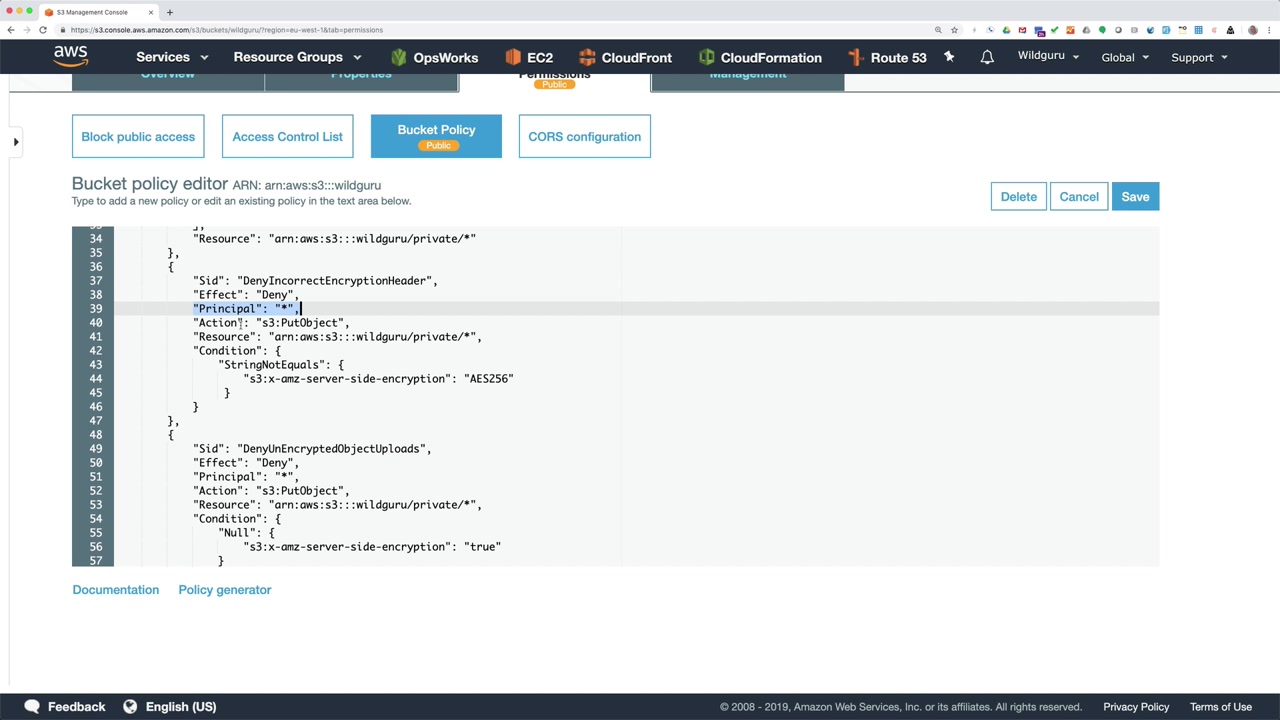
Task: Click line 40 Action s3:PutObject
Action: coord(271,323)
